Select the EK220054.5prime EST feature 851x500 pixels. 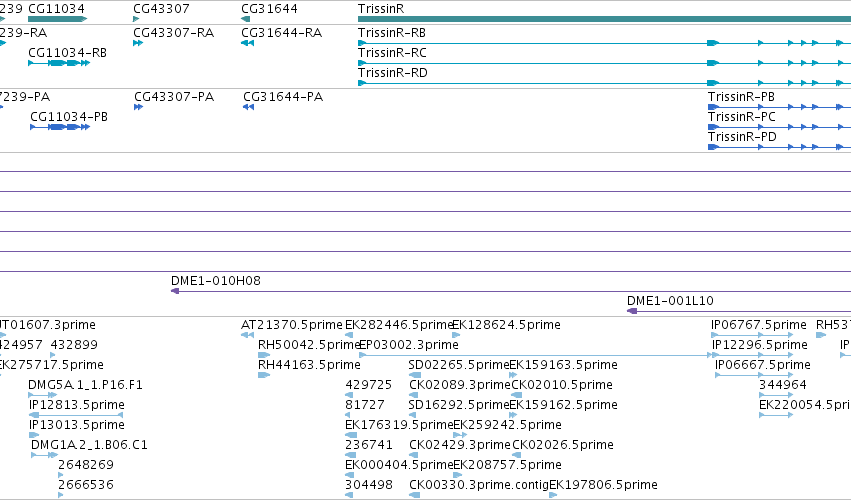coord(776,415)
